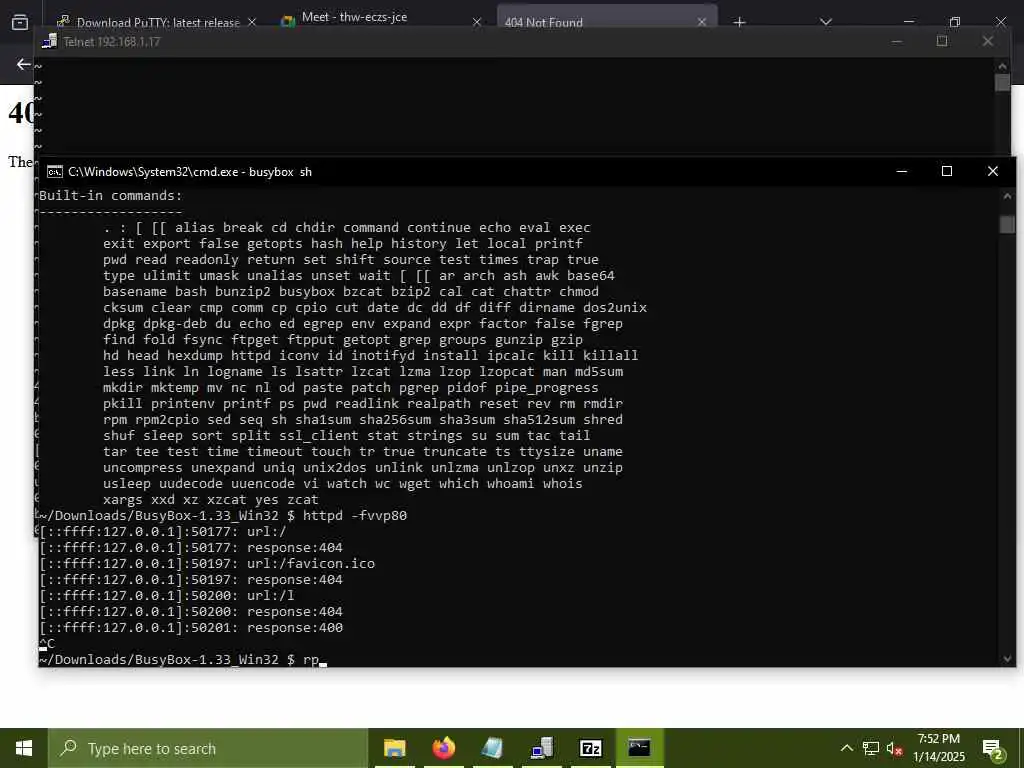1024x768 pixels.
Task: Select the 404 Not Found browser tab
Action: point(543,22)
